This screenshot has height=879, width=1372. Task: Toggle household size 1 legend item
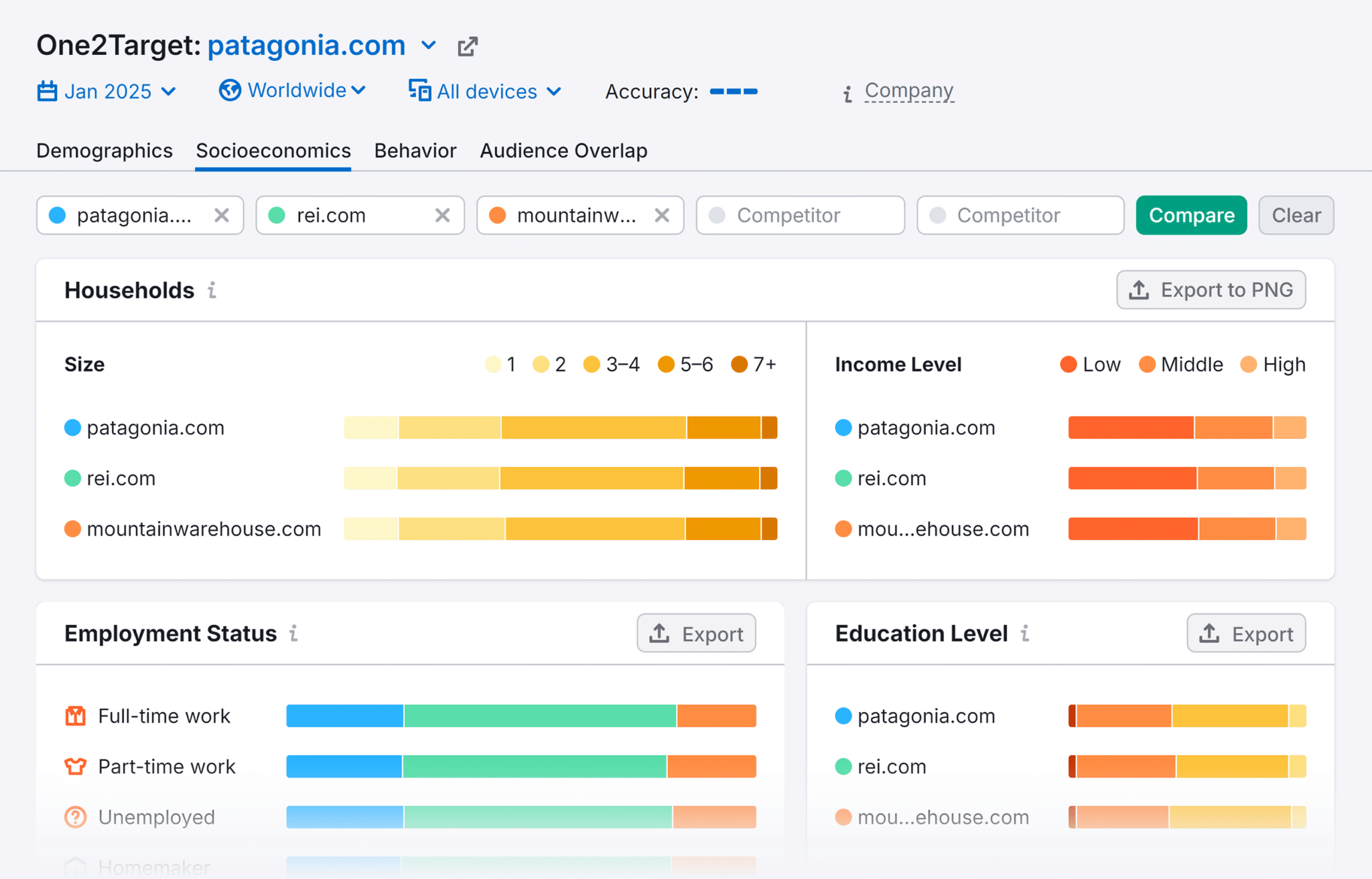500,364
